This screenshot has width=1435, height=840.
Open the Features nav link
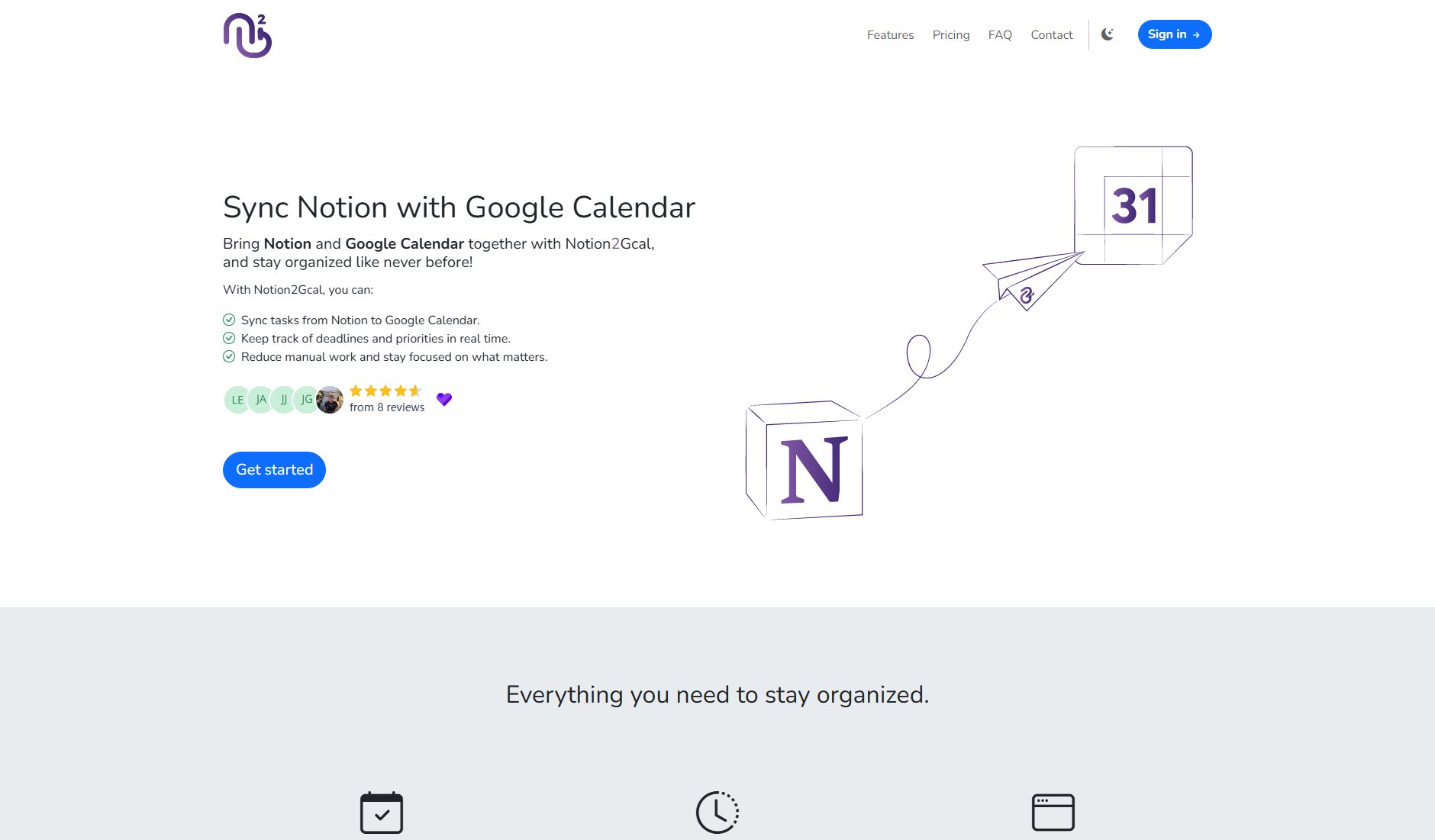point(890,35)
